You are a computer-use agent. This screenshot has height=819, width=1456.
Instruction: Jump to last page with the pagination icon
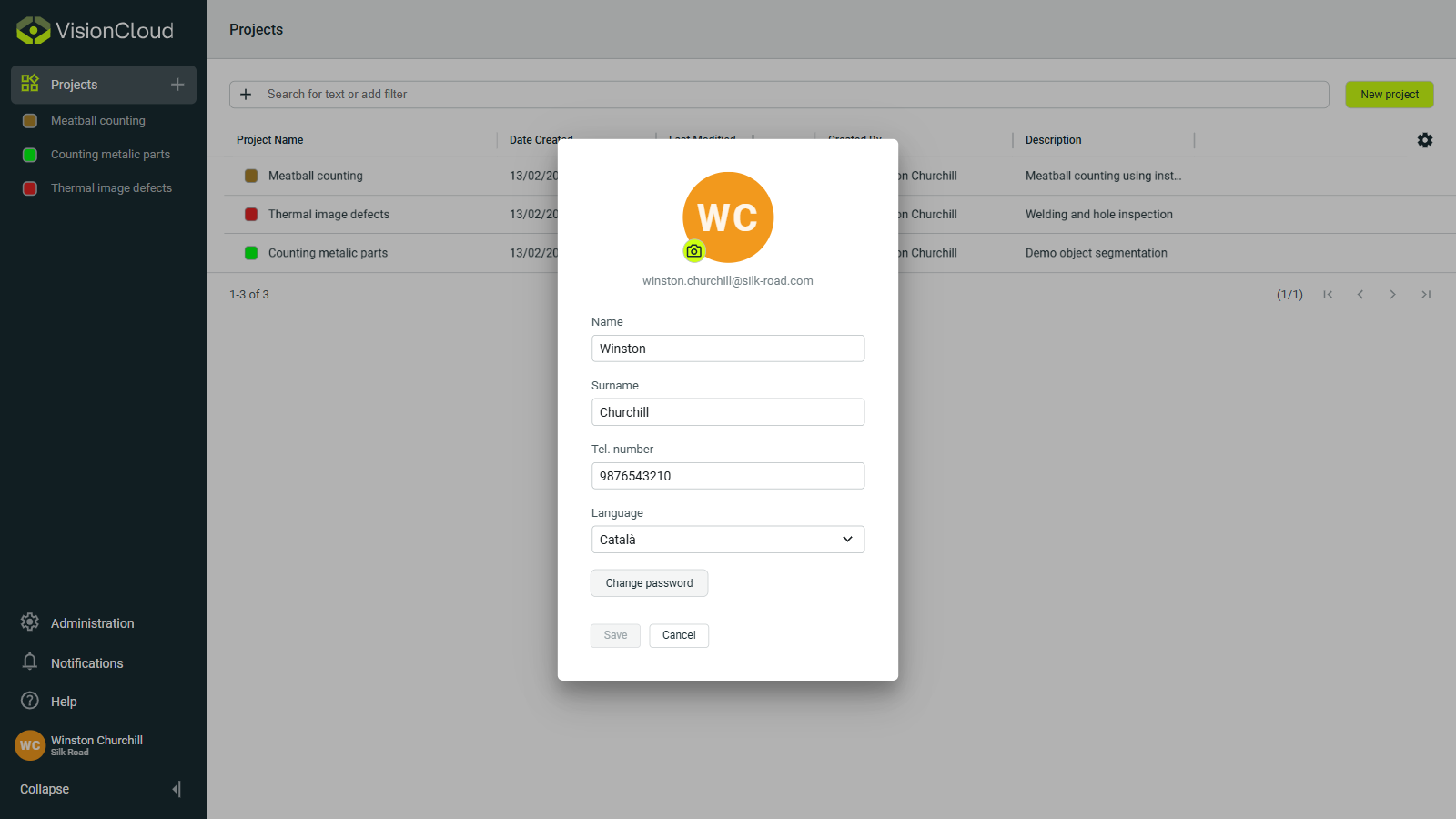(1426, 294)
